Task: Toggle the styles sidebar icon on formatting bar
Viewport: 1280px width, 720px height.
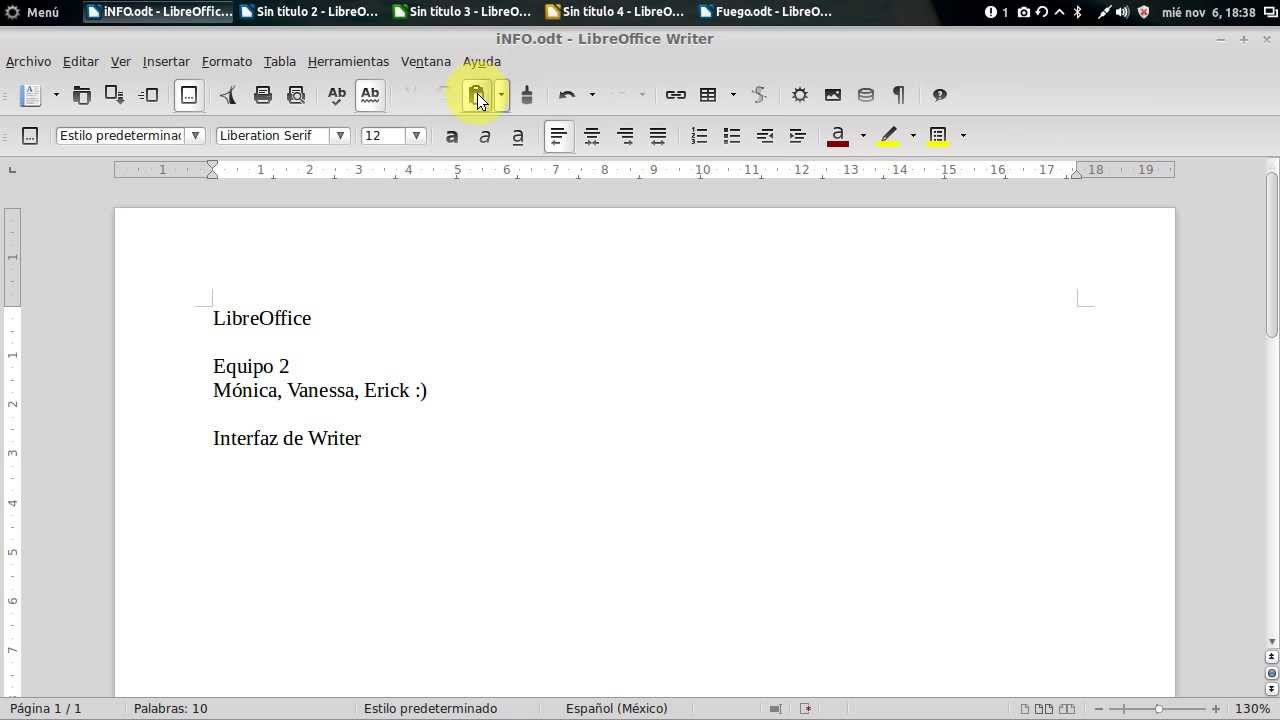Action: (30, 136)
